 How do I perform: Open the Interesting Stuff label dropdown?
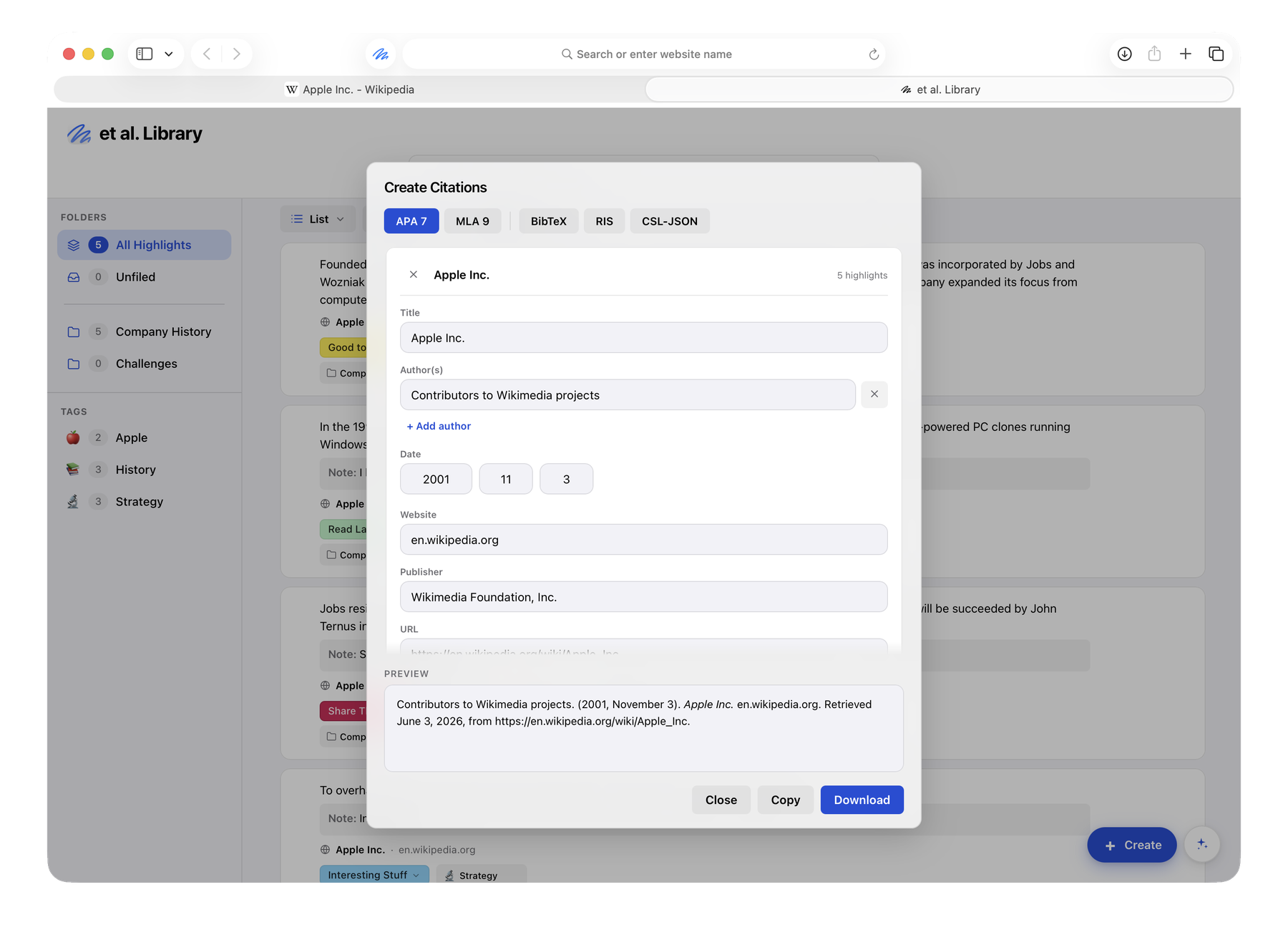(374, 875)
